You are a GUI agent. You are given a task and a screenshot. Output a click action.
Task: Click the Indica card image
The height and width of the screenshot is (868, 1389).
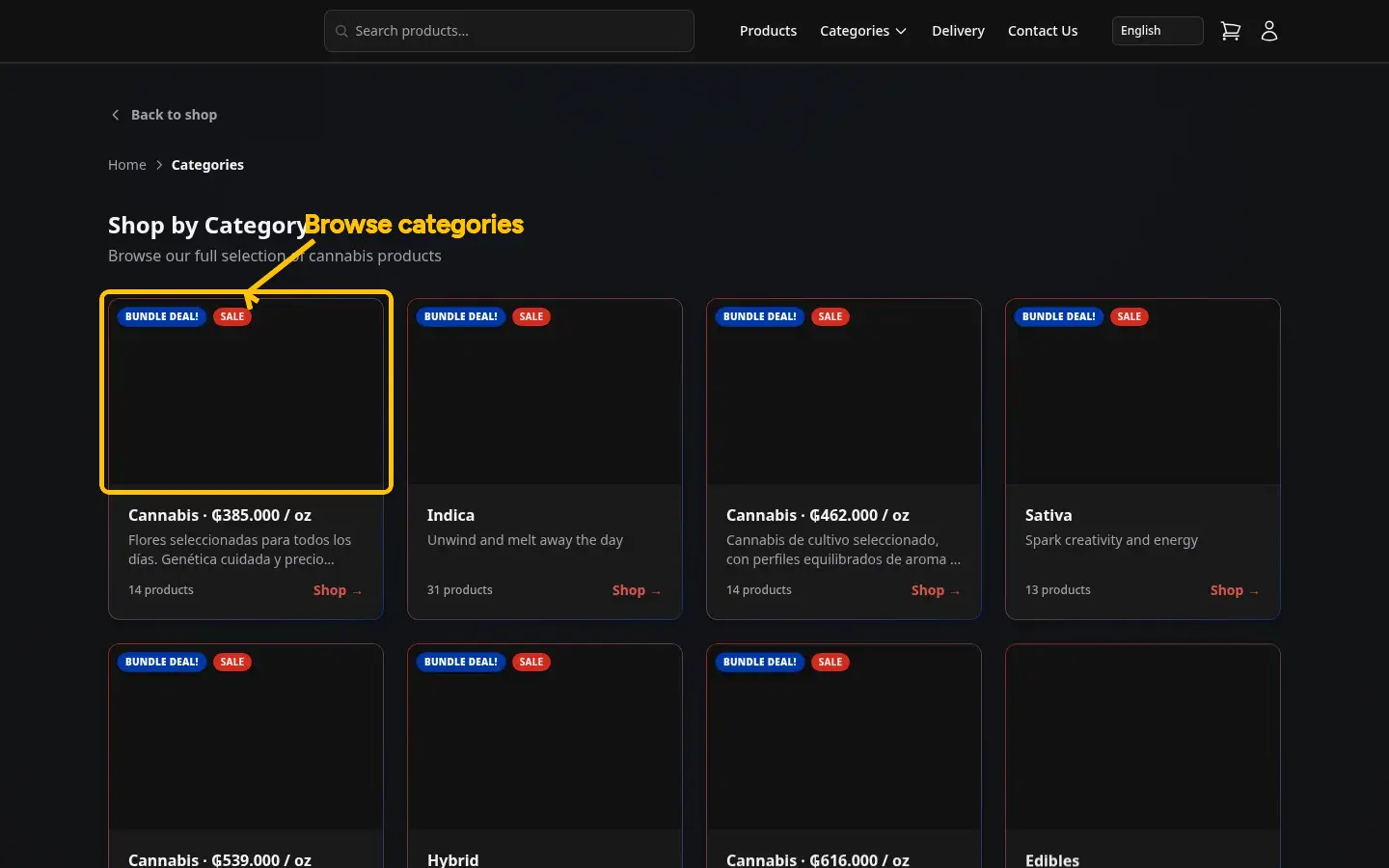coord(545,392)
